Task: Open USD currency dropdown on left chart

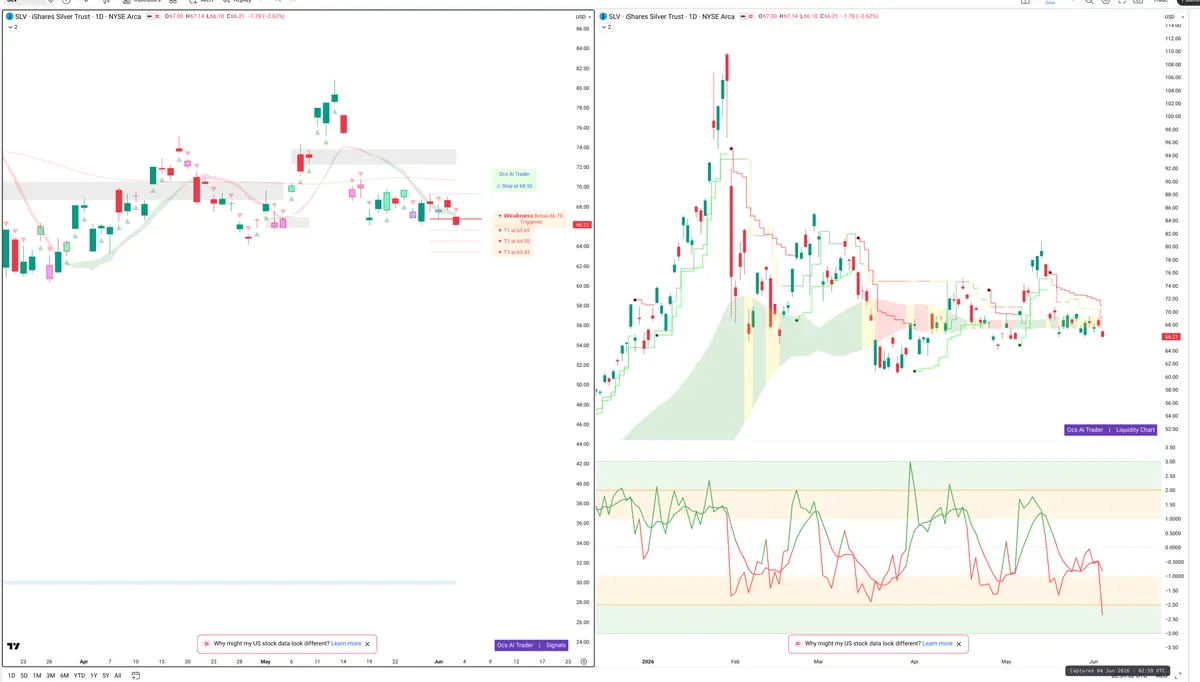Action: tap(582, 17)
